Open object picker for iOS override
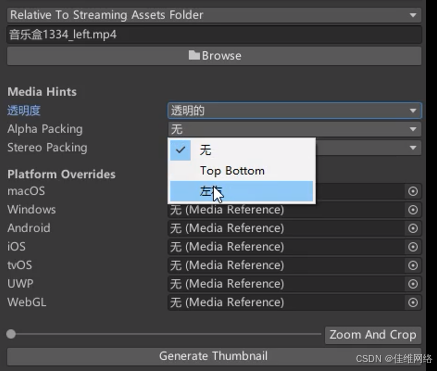 413,247
